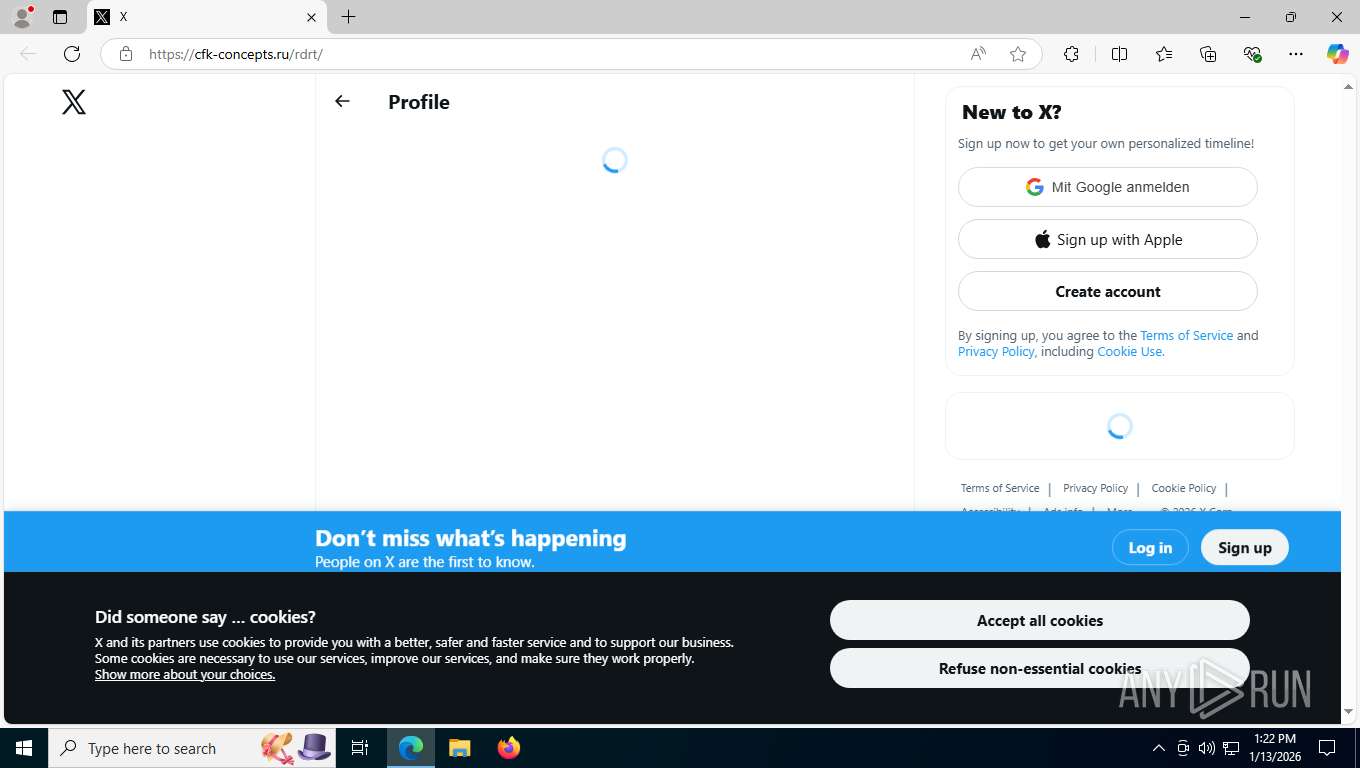Screen dimensions: 1360x768
Task: Add this page to favorites
Action: tap(1018, 54)
